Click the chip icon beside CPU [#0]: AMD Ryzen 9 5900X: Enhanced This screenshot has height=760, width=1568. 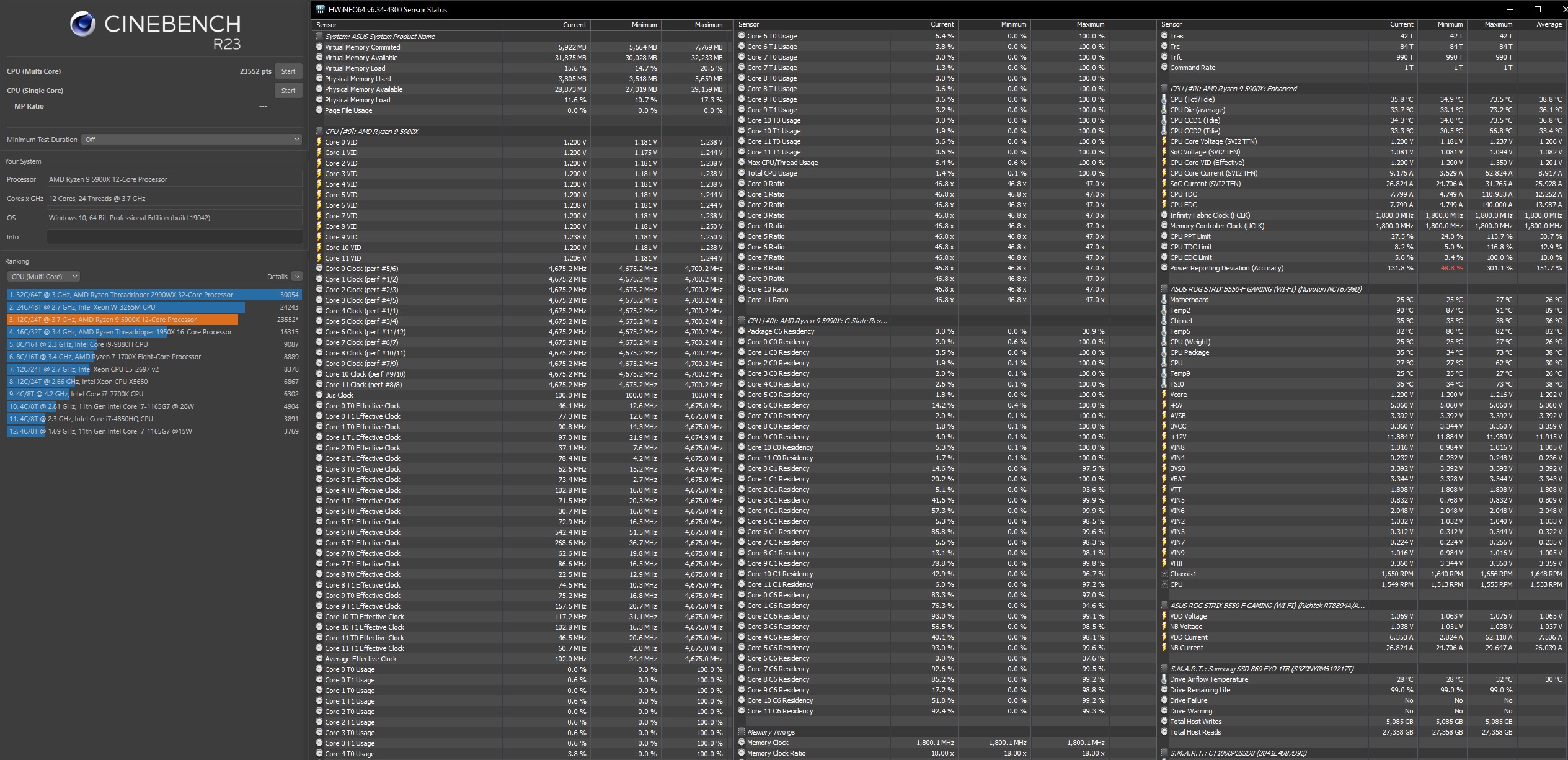click(1164, 89)
